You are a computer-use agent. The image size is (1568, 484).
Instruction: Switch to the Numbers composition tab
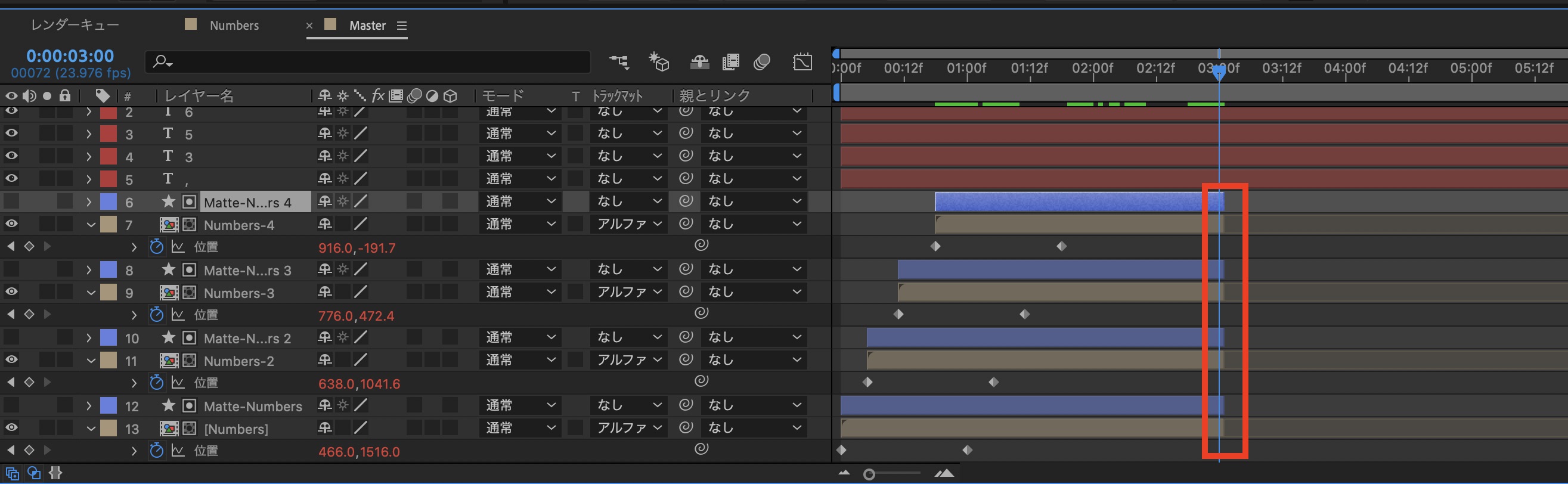tap(234, 26)
